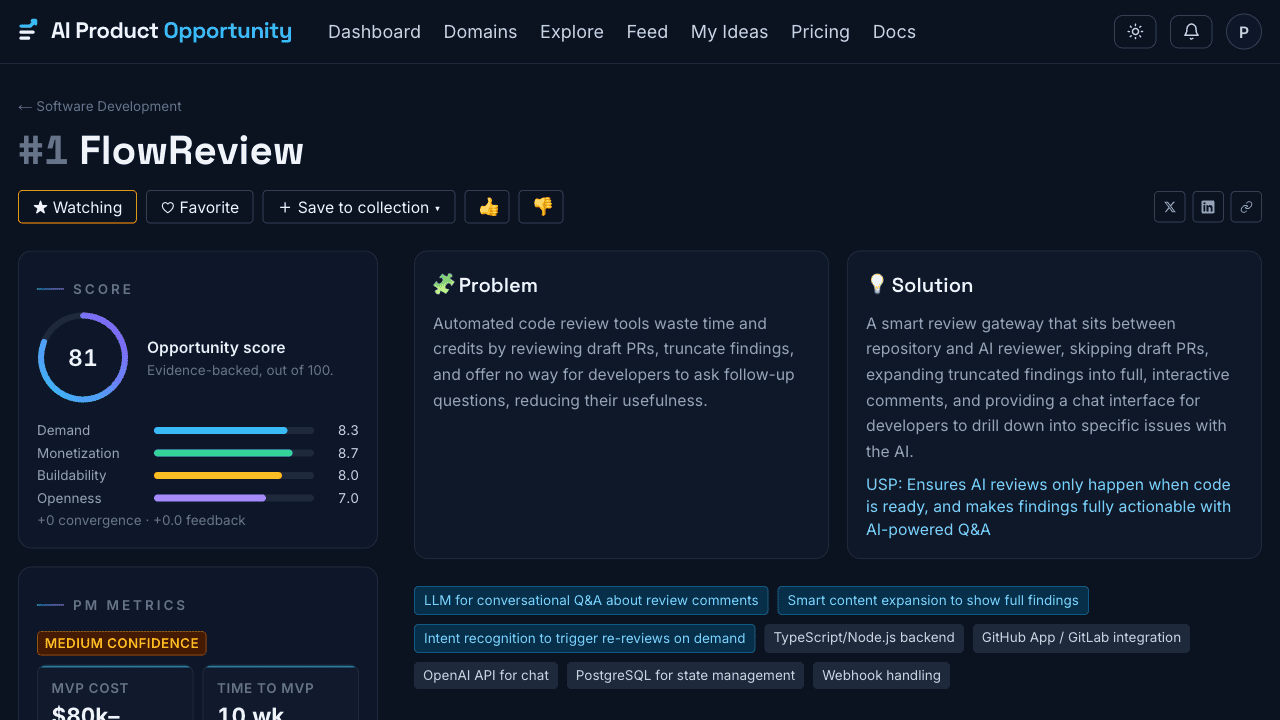Screen dimensions: 1280x720
Task: Share FlowReview on LinkedIn
Action: point(1208,207)
